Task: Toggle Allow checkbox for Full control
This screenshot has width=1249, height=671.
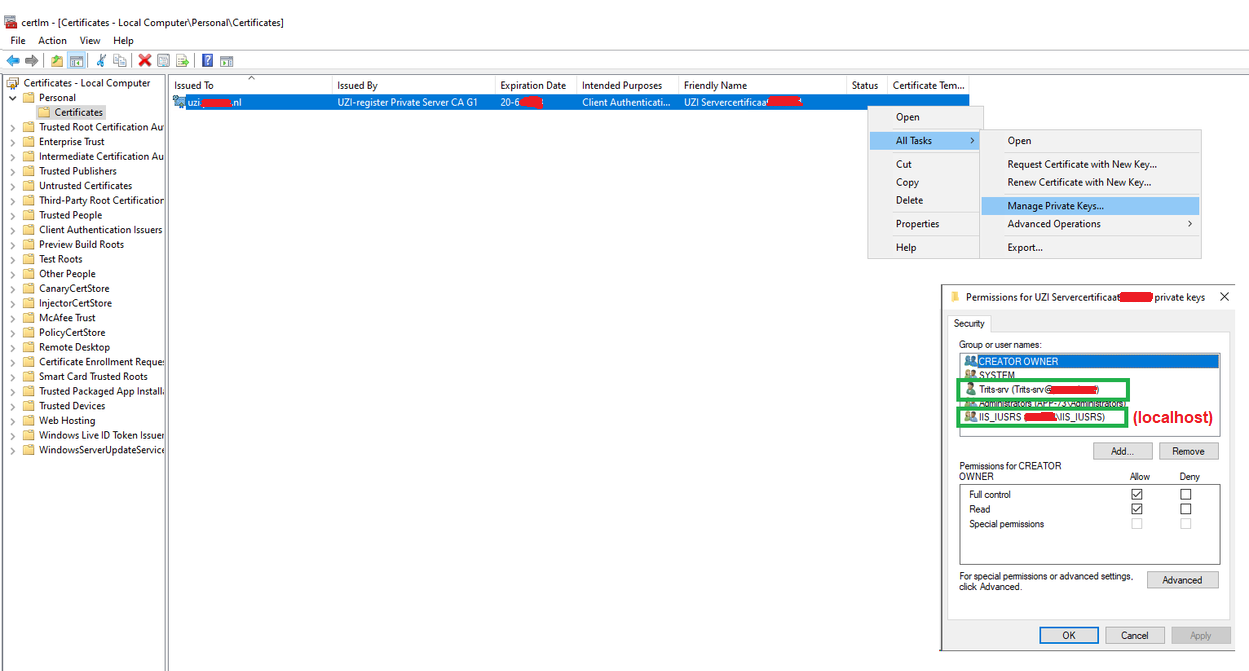Action: coord(1136,494)
